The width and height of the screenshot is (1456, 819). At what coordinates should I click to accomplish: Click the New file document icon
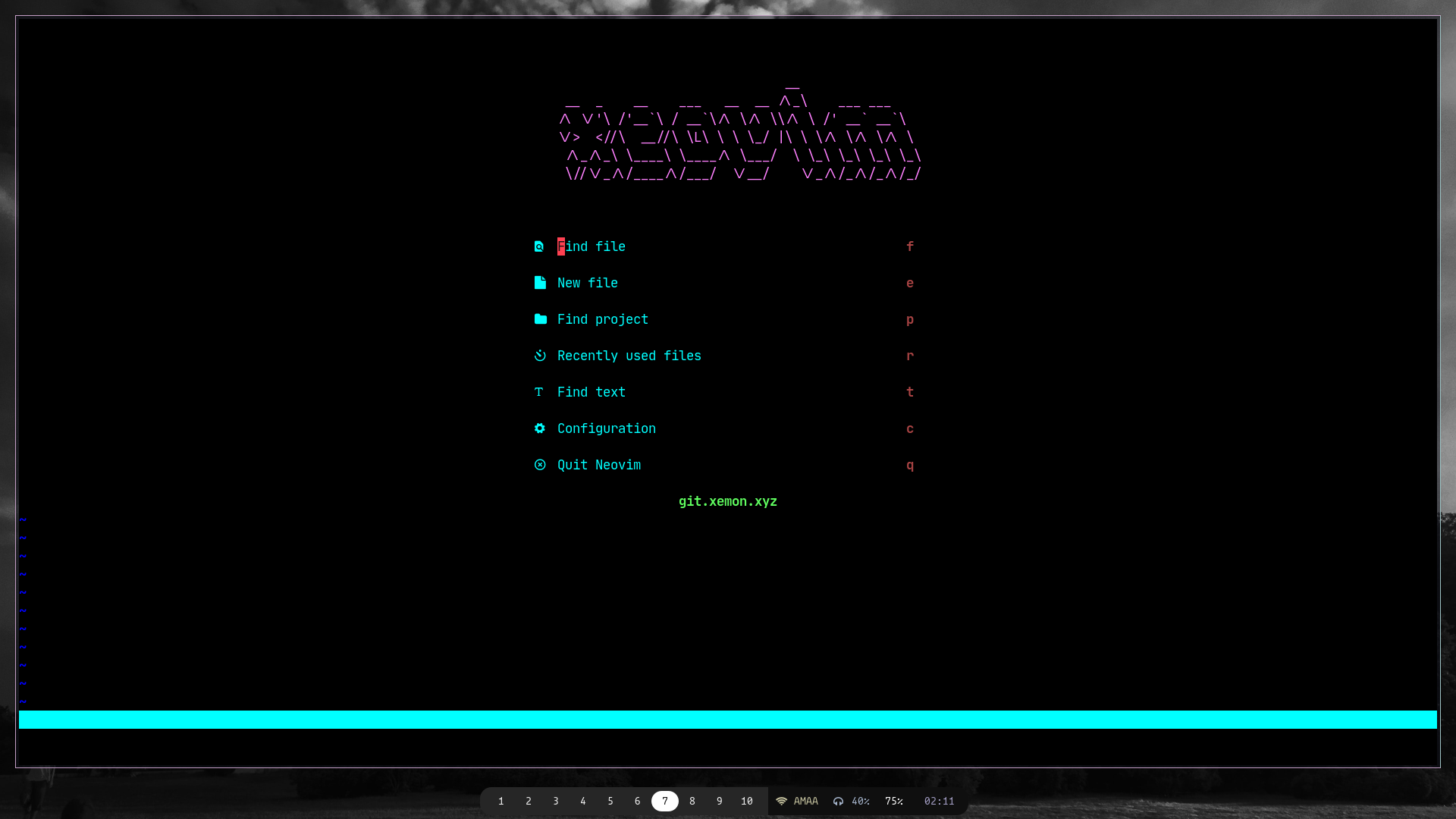tap(540, 283)
